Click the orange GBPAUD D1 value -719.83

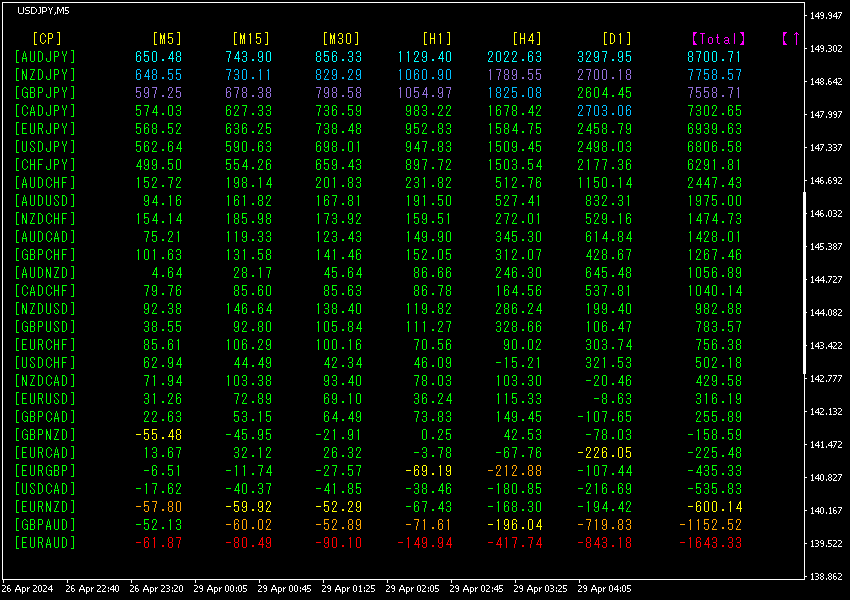click(x=604, y=525)
